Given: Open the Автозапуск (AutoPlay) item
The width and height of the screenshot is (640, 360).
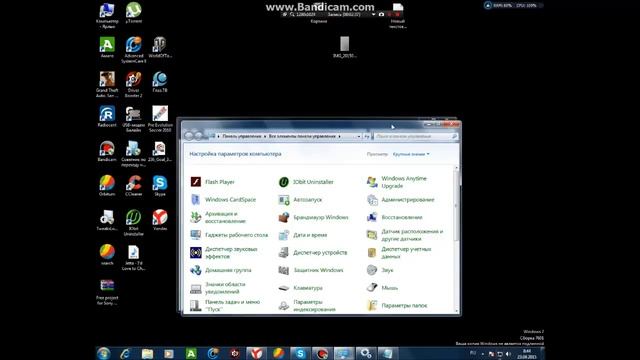Looking at the screenshot, I should [x=300, y=200].
